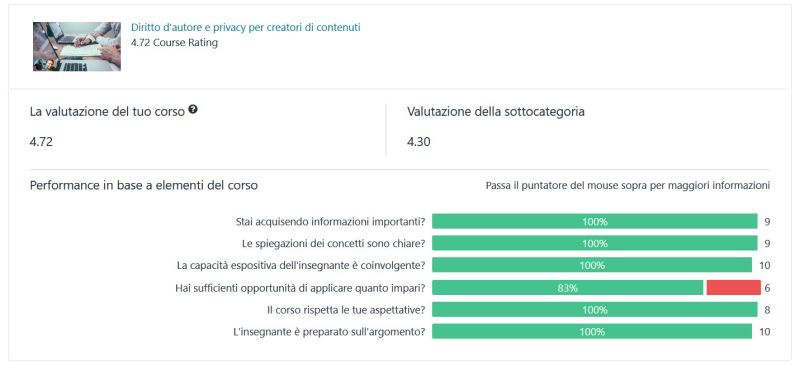Select the 'Il corso rispetta le tue aspettative?' bar

coord(594,310)
